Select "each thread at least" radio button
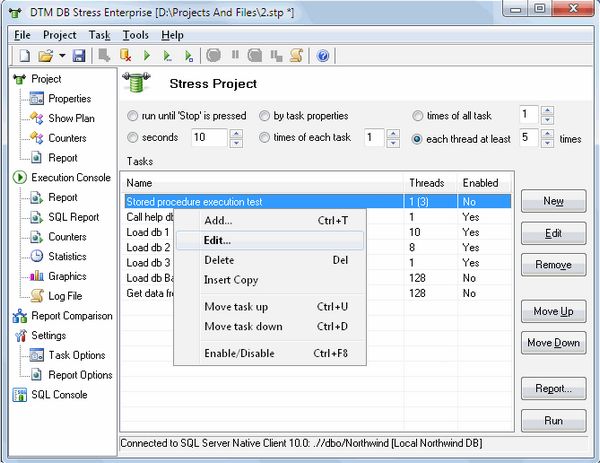This screenshot has width=600, height=463. tap(417, 139)
